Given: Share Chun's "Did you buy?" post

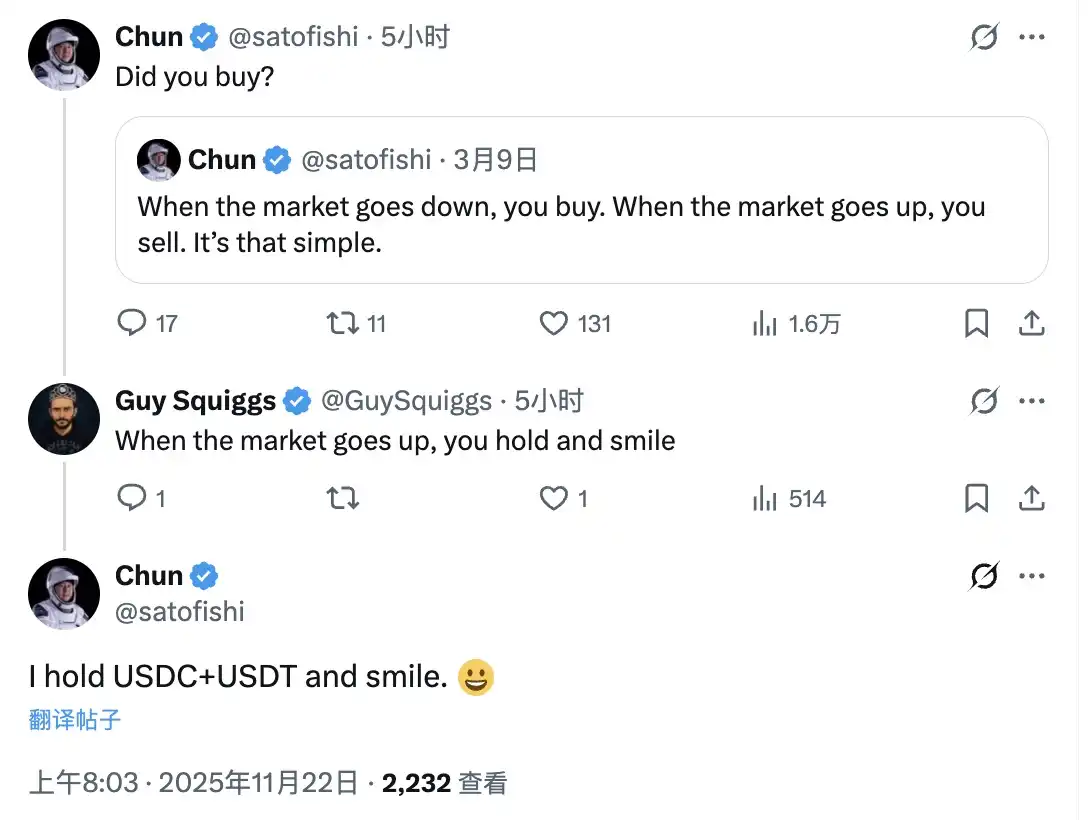Looking at the screenshot, I should (x=1031, y=323).
